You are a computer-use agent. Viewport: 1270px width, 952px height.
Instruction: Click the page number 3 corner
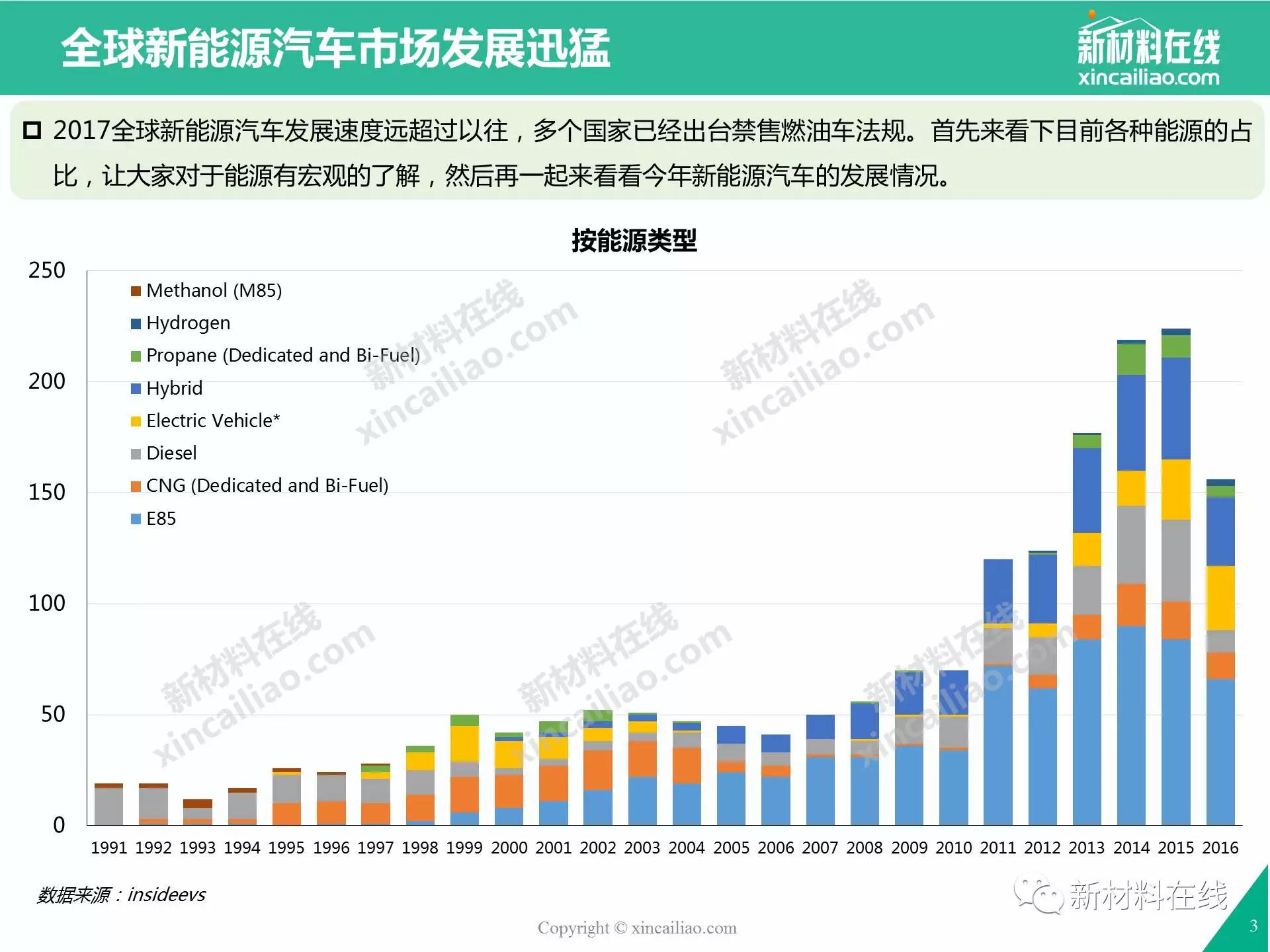click(1253, 926)
